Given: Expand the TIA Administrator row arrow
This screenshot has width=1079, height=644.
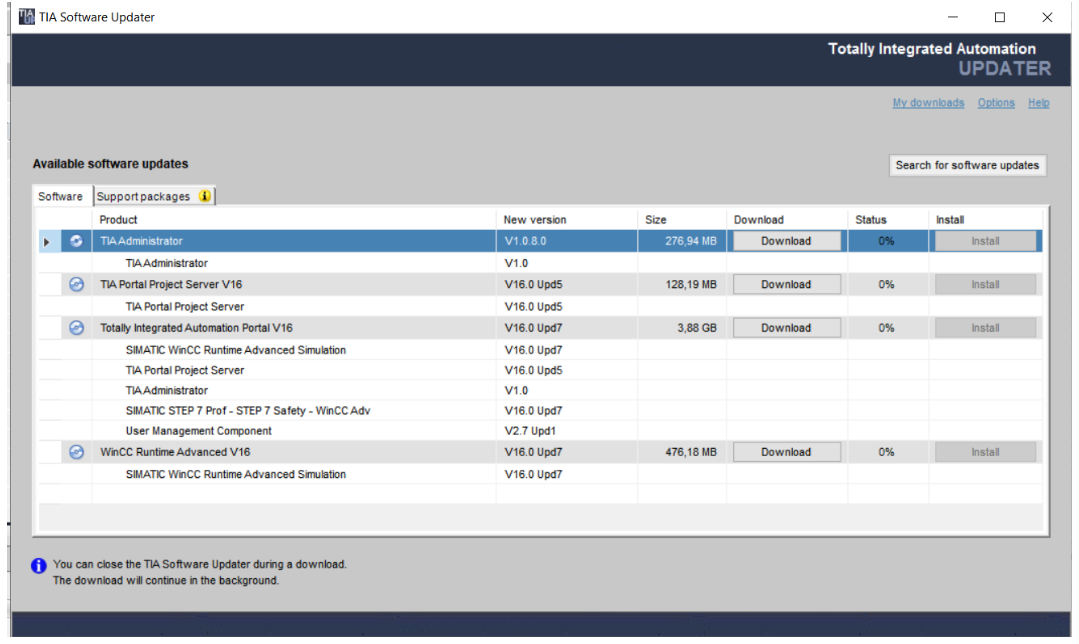Looking at the screenshot, I should tap(47, 242).
